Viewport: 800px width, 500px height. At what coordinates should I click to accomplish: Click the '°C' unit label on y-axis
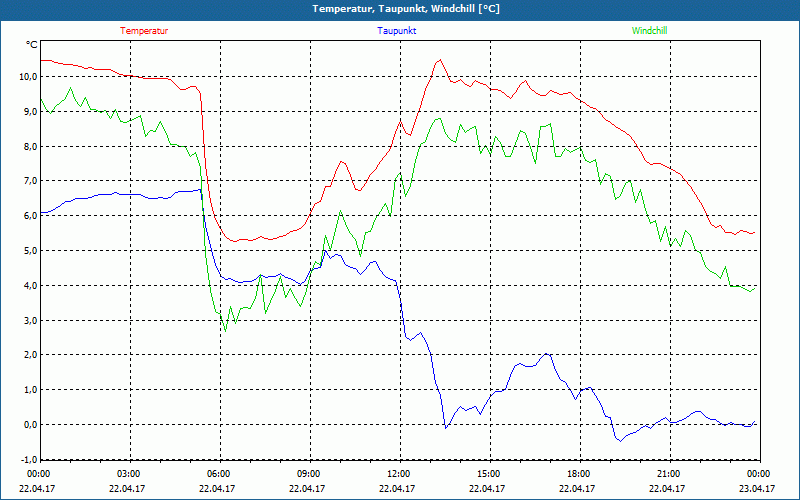32,45
